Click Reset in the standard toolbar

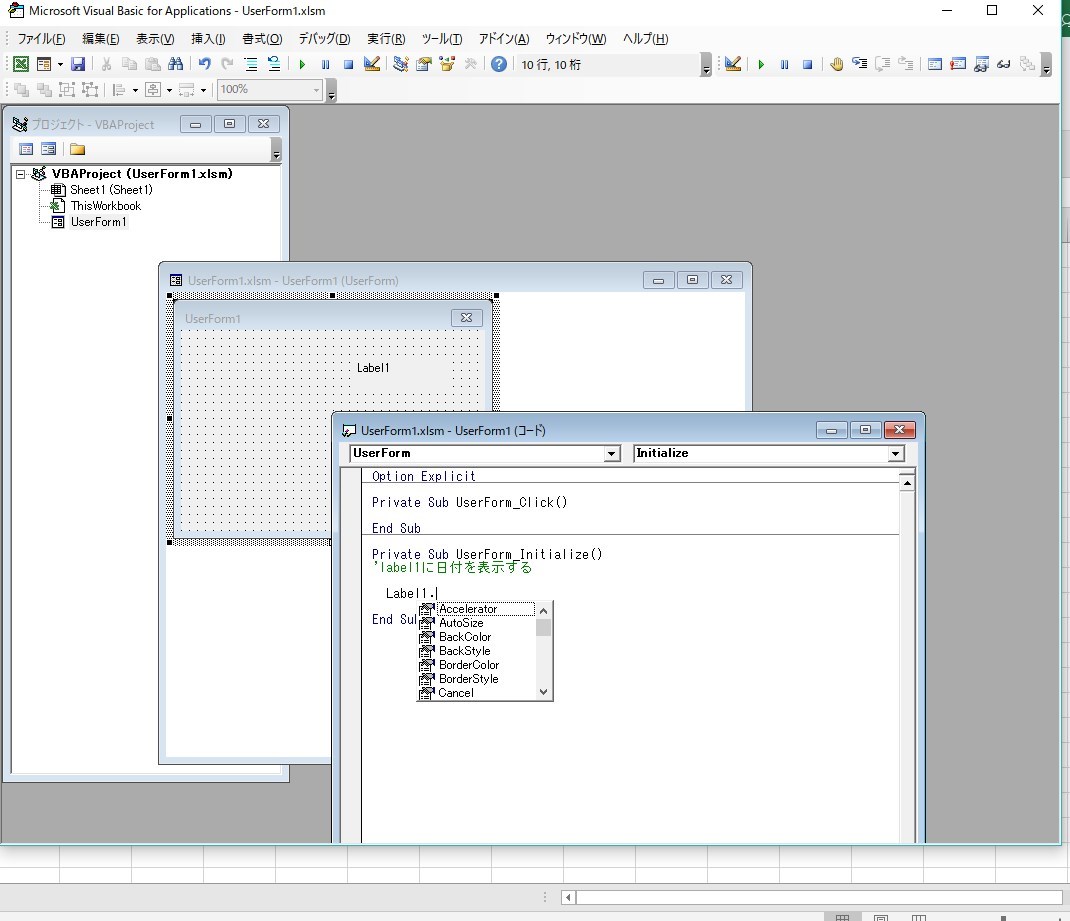click(348, 64)
